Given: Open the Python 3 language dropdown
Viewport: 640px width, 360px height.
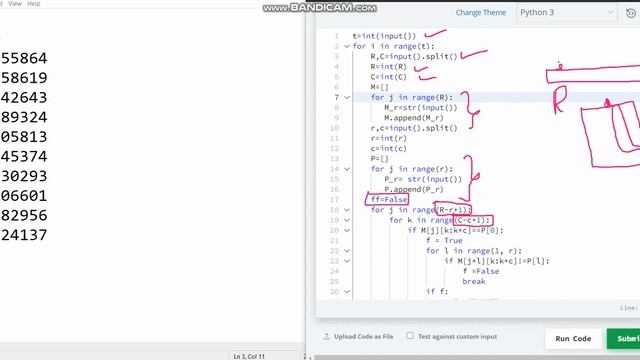Looking at the screenshot, I should tap(566, 13).
